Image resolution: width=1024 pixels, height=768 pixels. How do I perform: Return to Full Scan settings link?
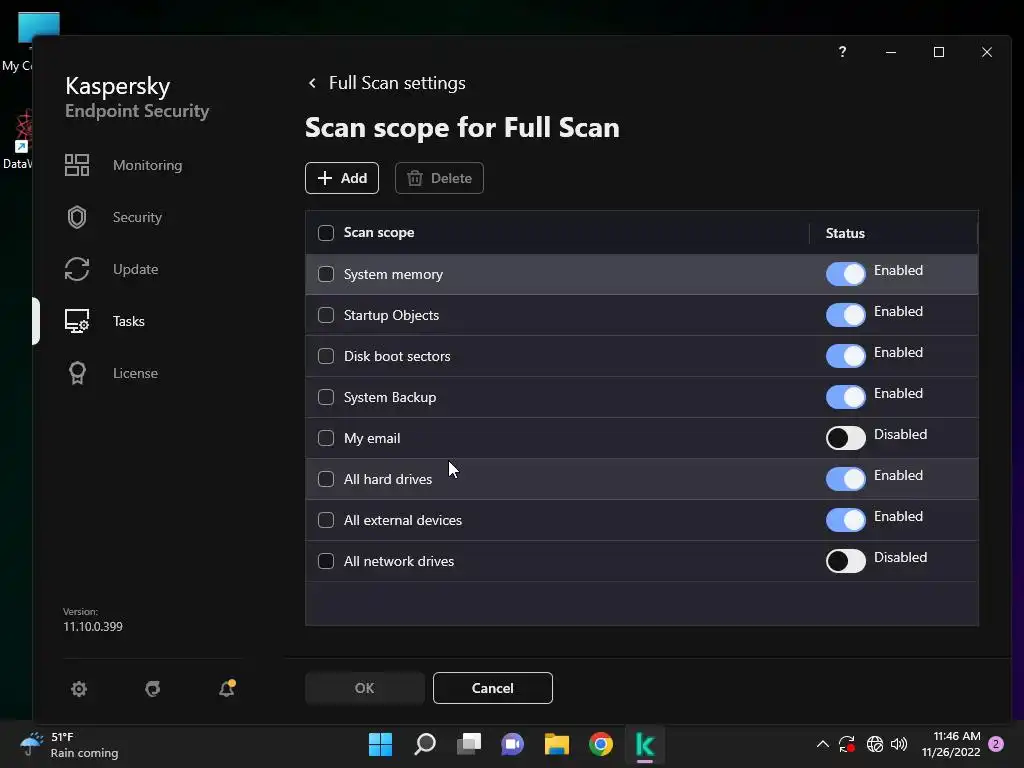pyautogui.click(x=397, y=83)
